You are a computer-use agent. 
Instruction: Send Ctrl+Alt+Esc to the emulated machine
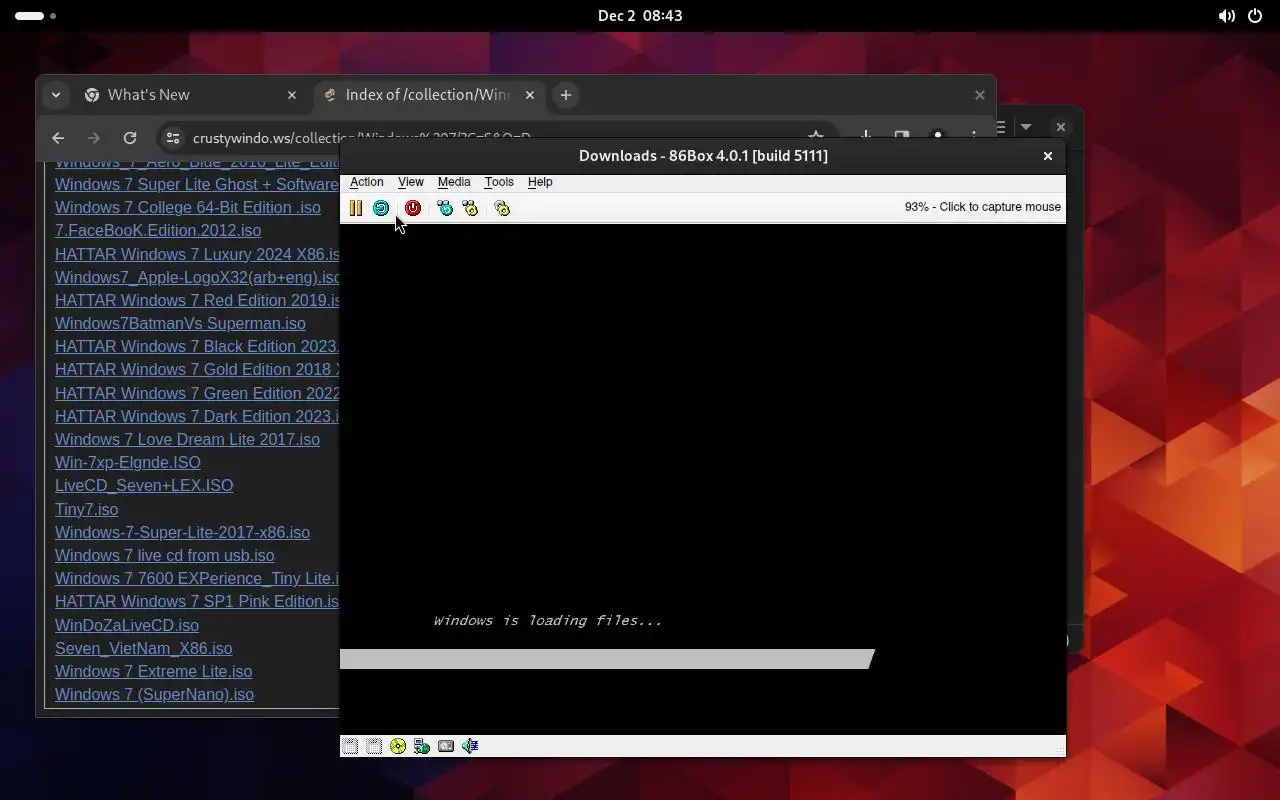[470, 208]
